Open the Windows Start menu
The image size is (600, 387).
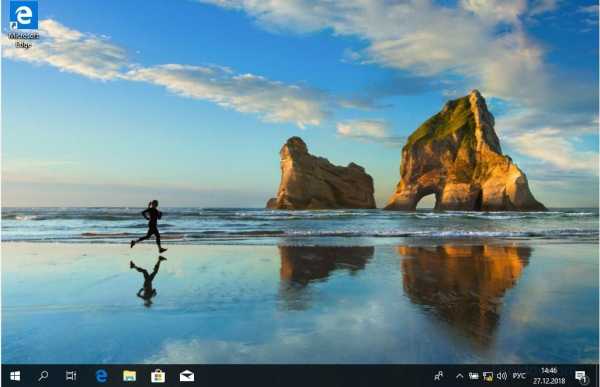(15, 376)
